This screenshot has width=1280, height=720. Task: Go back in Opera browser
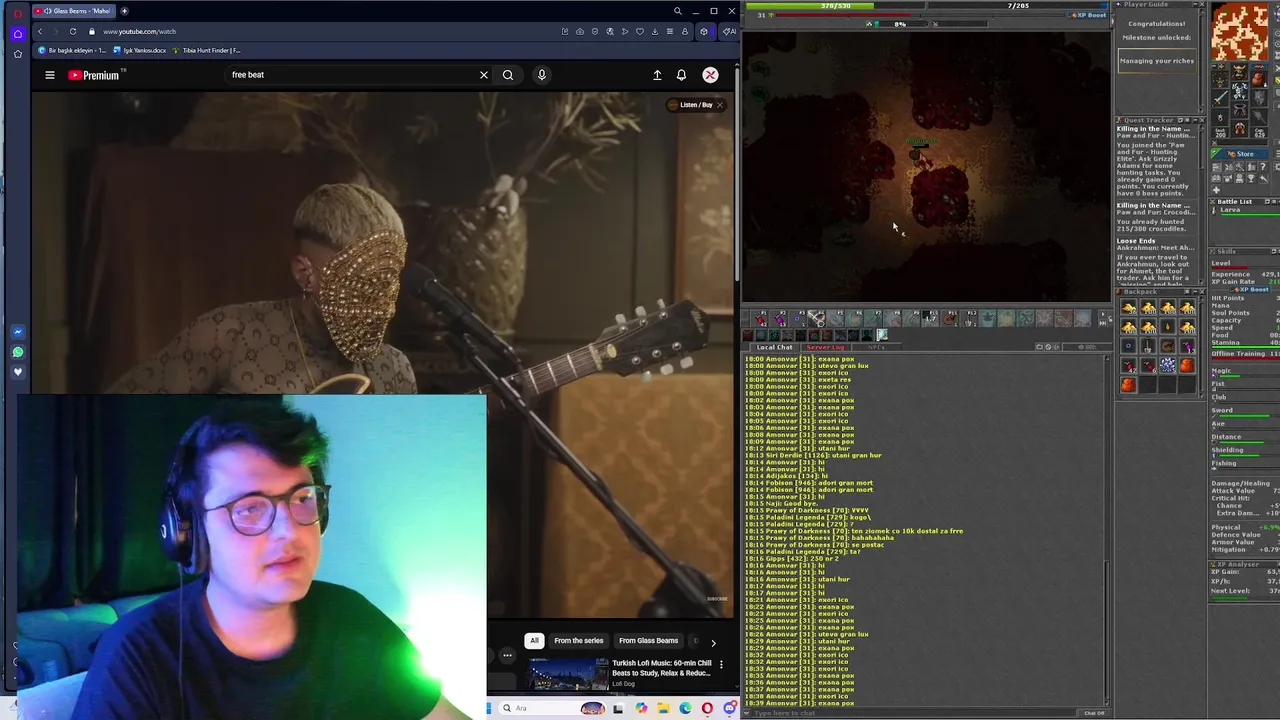(40, 31)
